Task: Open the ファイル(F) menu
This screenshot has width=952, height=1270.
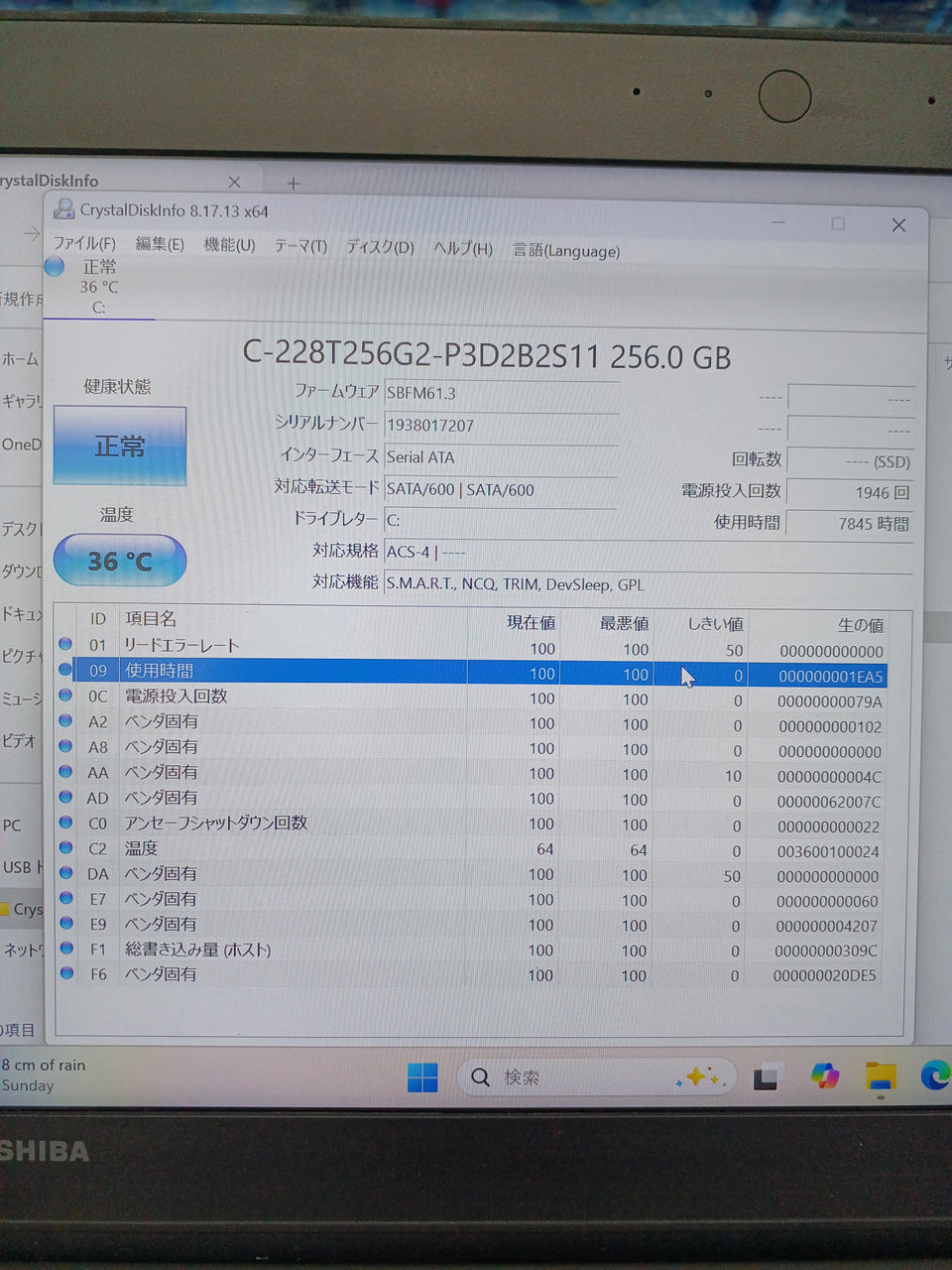Action: click(x=84, y=243)
